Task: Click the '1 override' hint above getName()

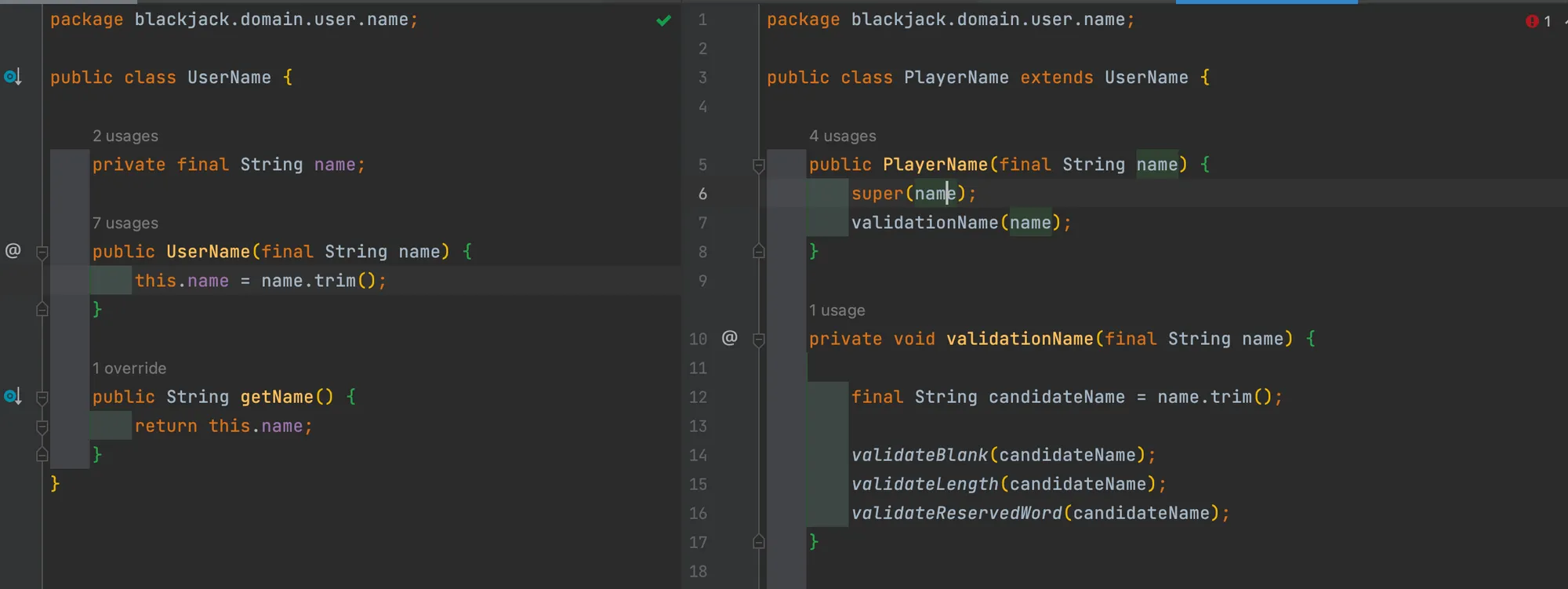Action: coord(129,369)
